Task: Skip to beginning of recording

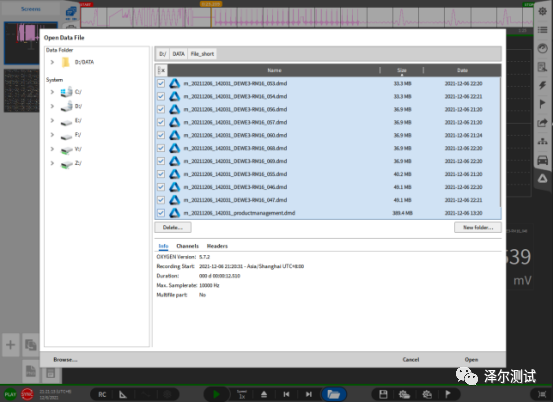Action: coord(286,394)
